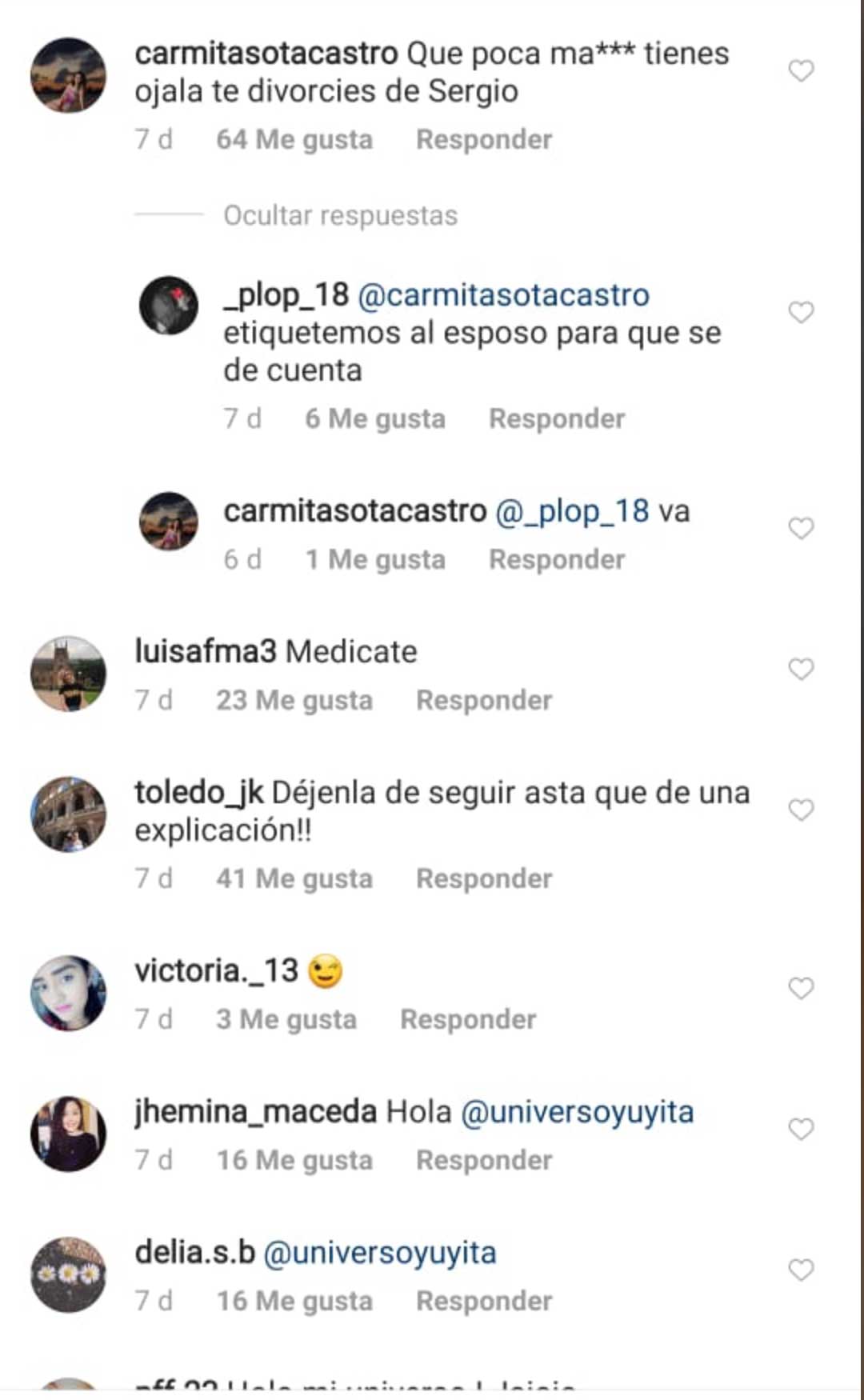Viewport: 864px width, 1400px height.
Task: View the 64 Me gusta likes list
Action: [x=294, y=139]
